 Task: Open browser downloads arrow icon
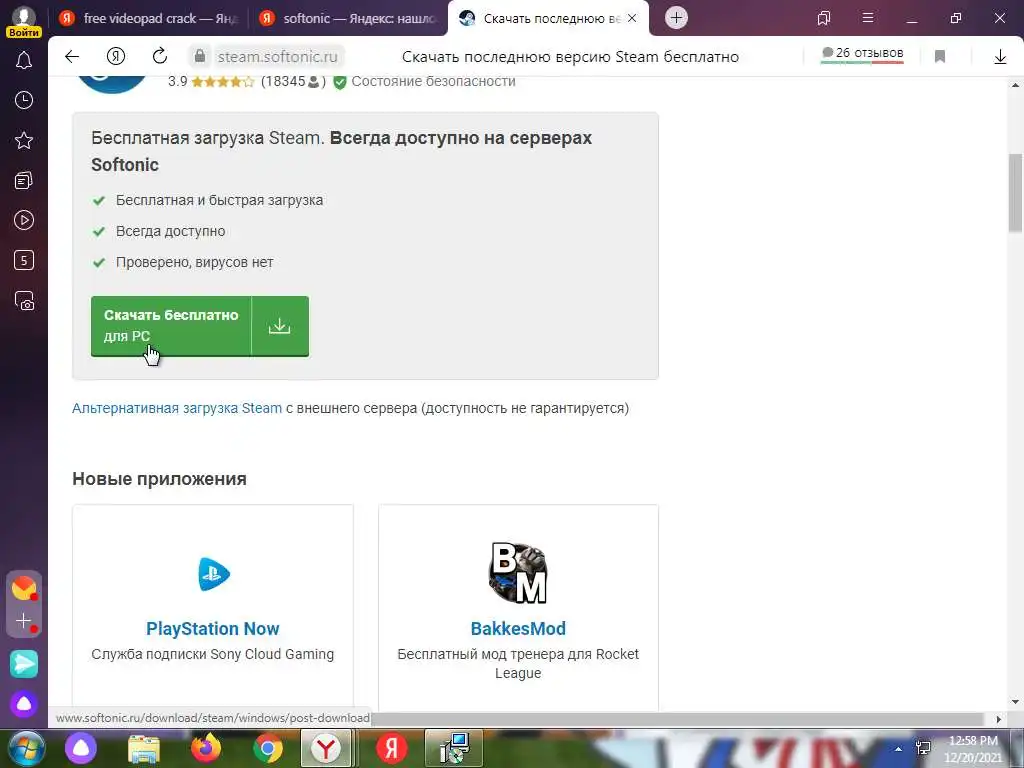(1000, 57)
